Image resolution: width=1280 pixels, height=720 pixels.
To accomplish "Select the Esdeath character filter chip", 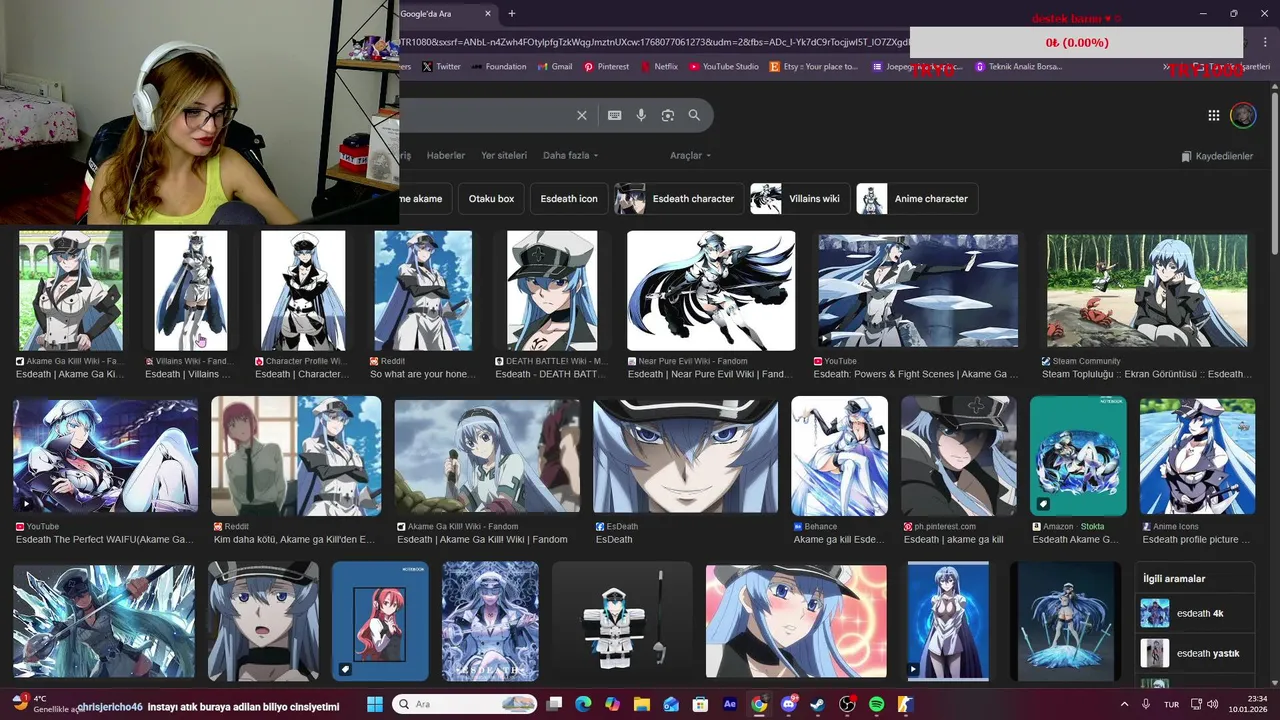I will (679, 199).
